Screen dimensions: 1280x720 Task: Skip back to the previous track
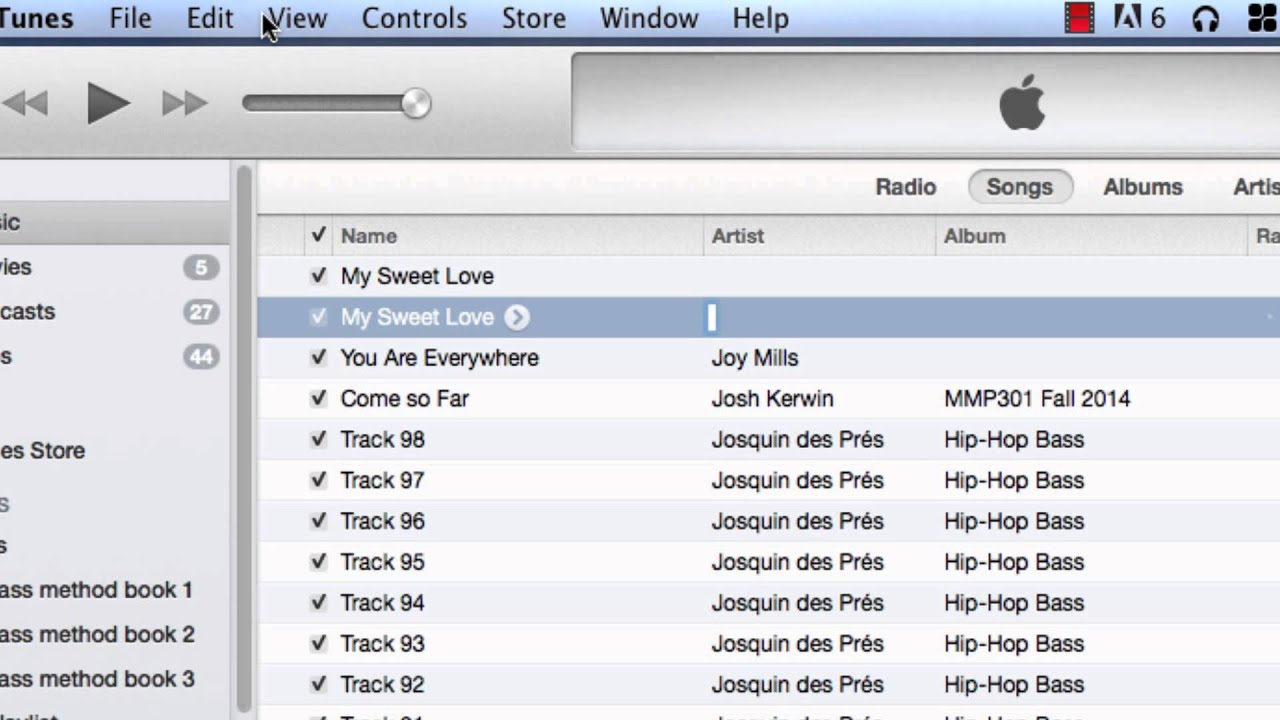[x=25, y=103]
